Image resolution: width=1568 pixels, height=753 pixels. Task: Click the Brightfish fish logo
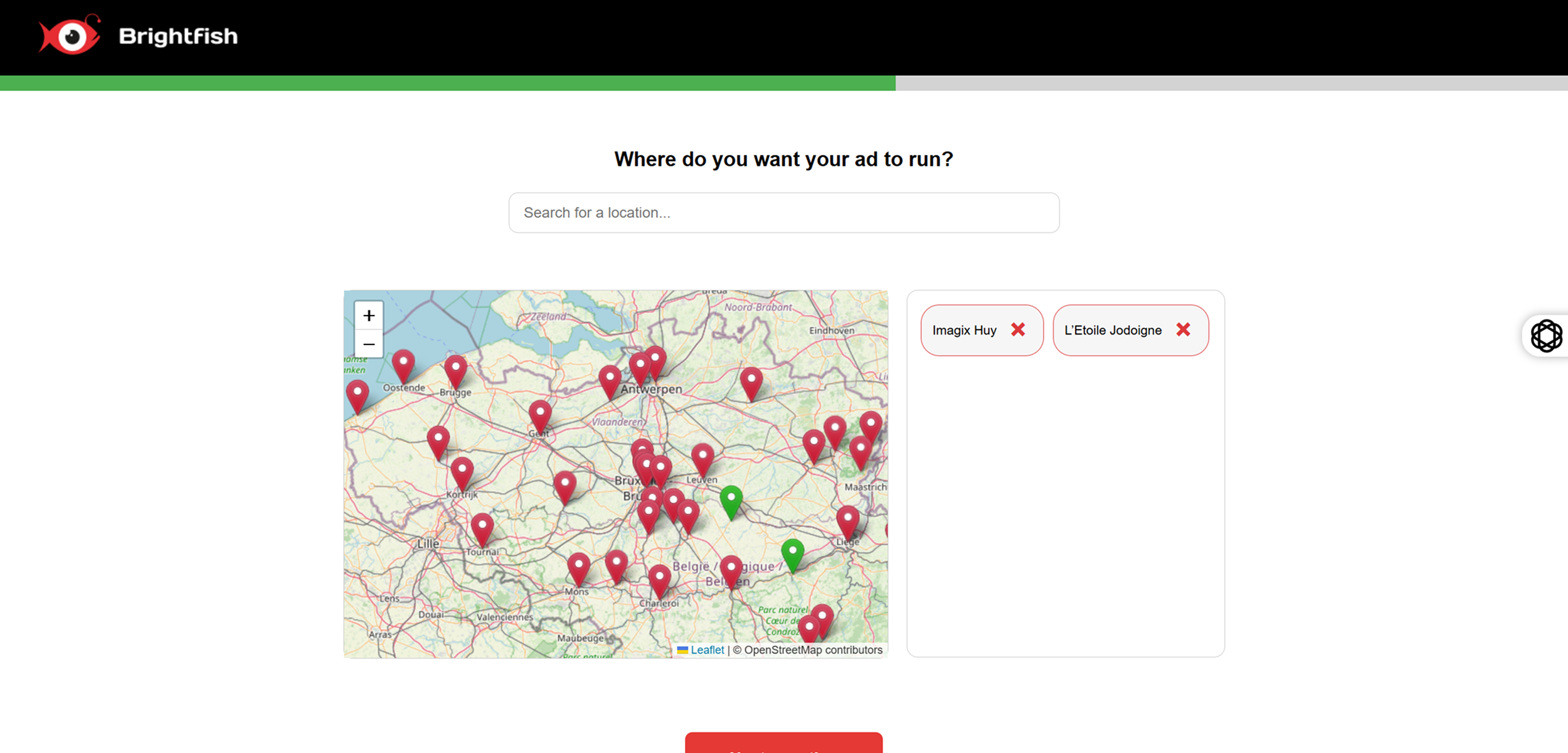[69, 35]
